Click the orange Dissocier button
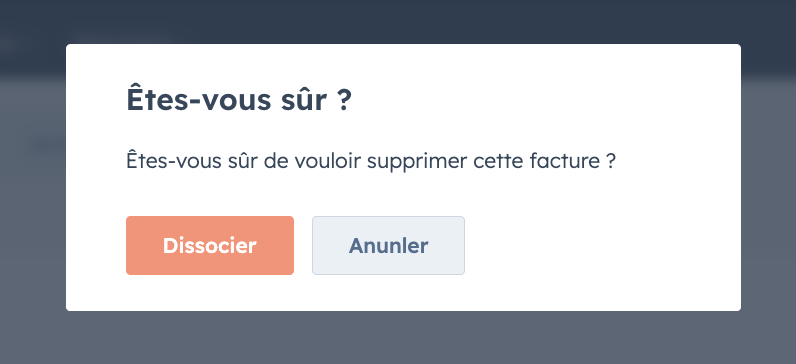Viewport: 796px width, 364px height. pyautogui.click(x=210, y=246)
